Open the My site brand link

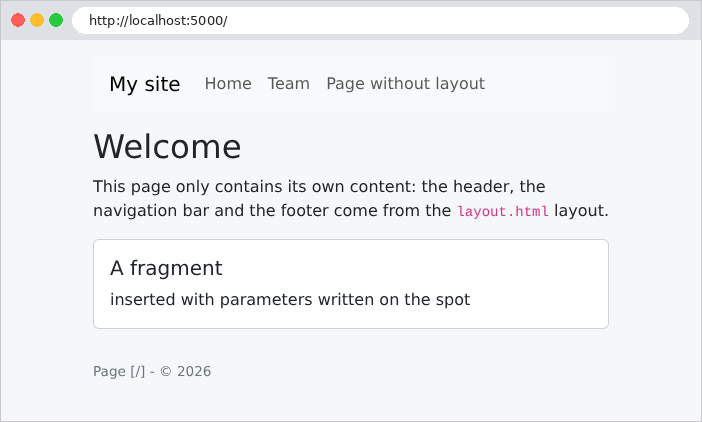[x=145, y=84]
